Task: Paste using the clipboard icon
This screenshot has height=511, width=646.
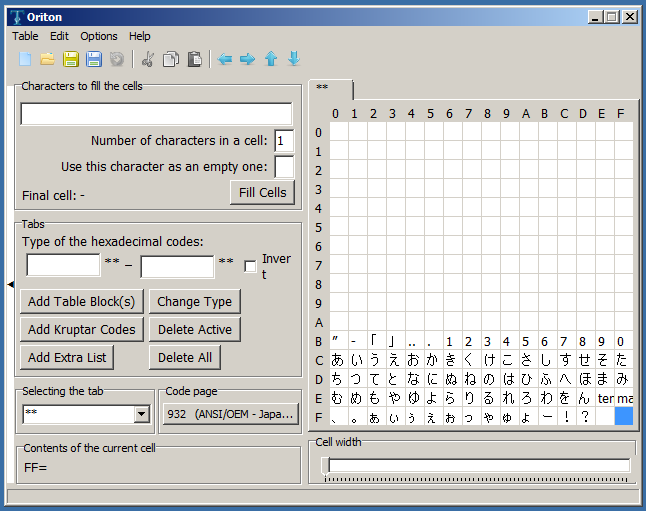Action: point(194,59)
